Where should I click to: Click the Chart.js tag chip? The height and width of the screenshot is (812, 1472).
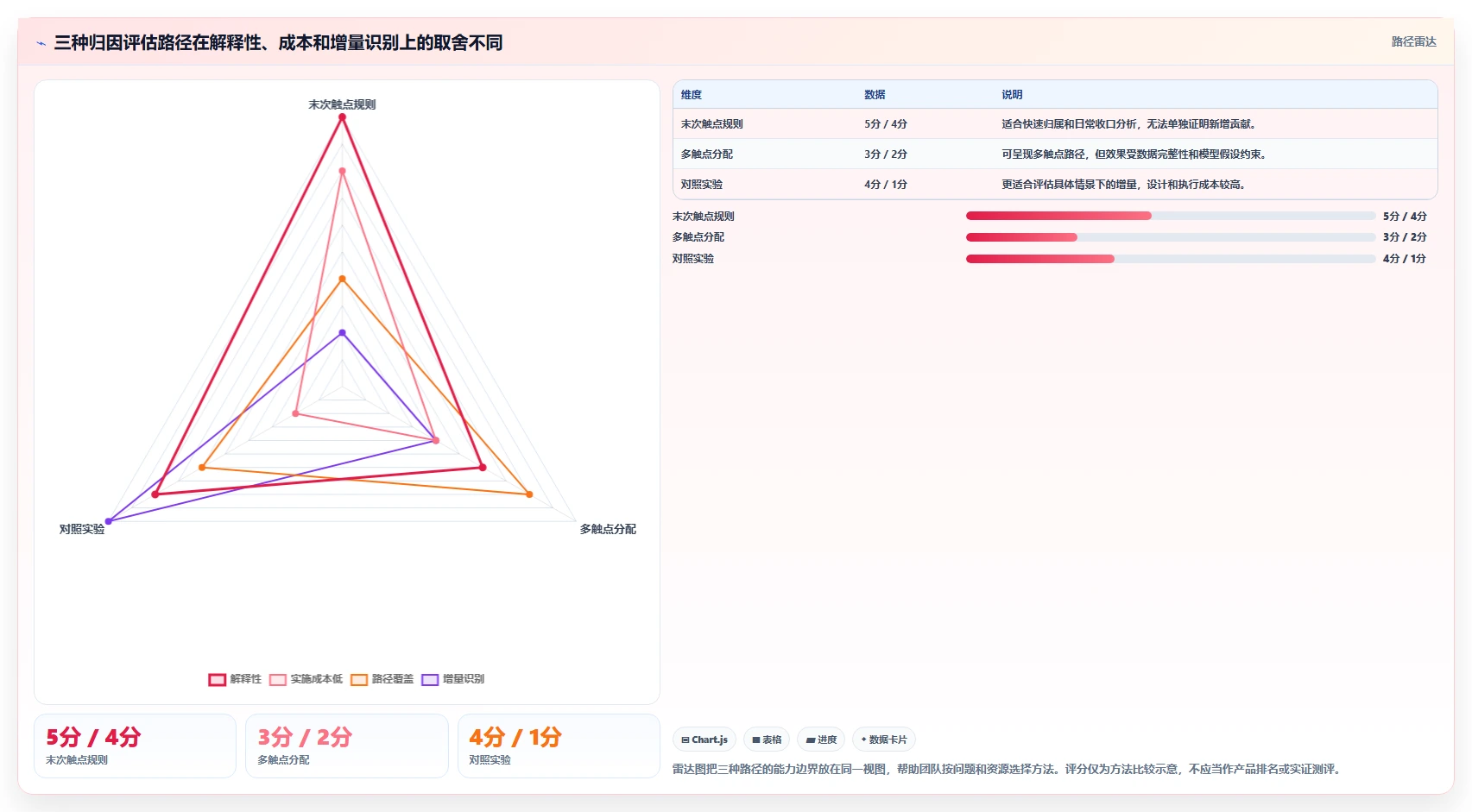tap(704, 740)
